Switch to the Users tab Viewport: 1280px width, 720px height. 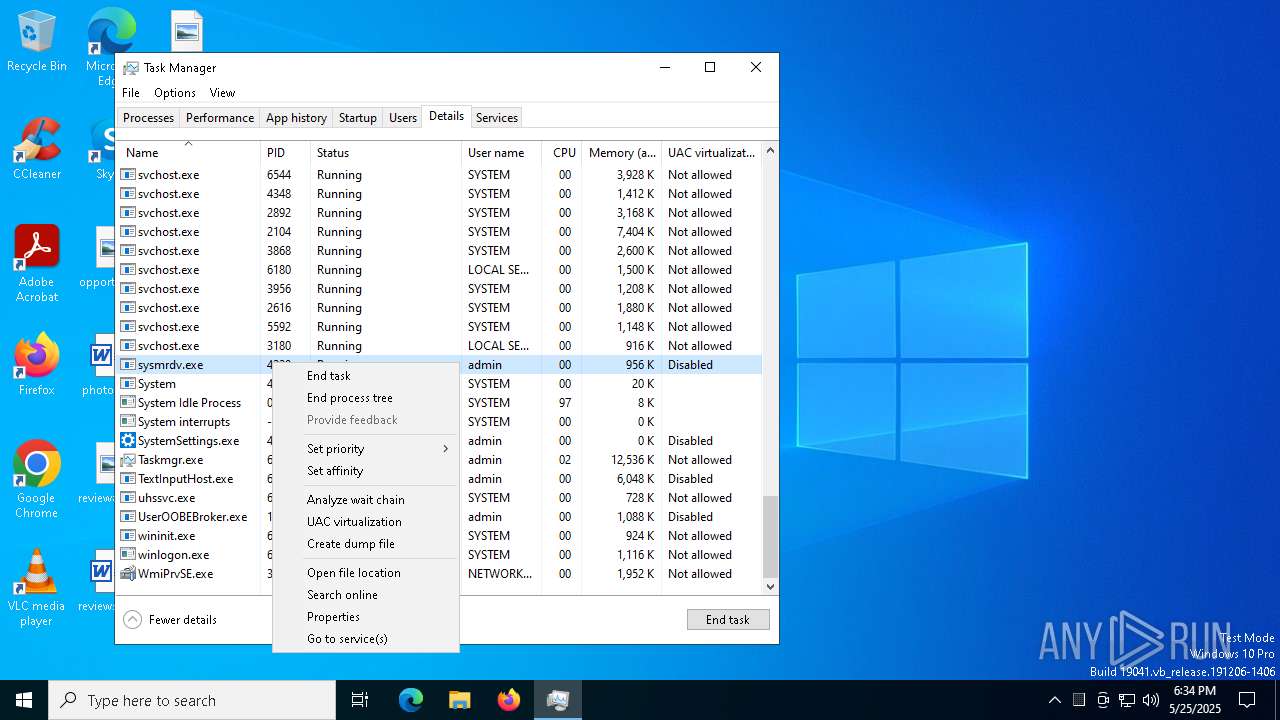pos(403,118)
